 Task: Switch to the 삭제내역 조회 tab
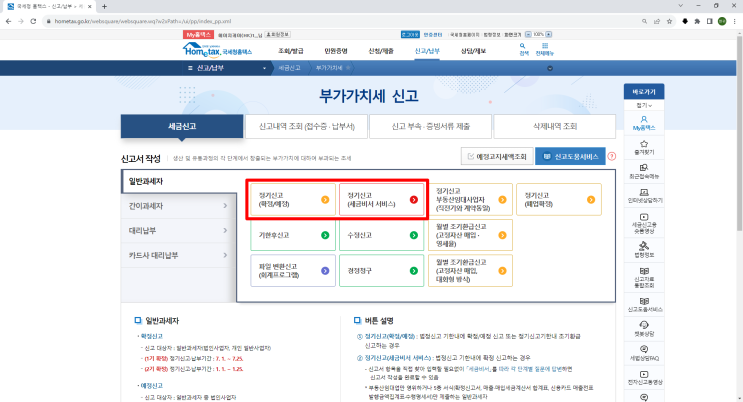click(555, 126)
